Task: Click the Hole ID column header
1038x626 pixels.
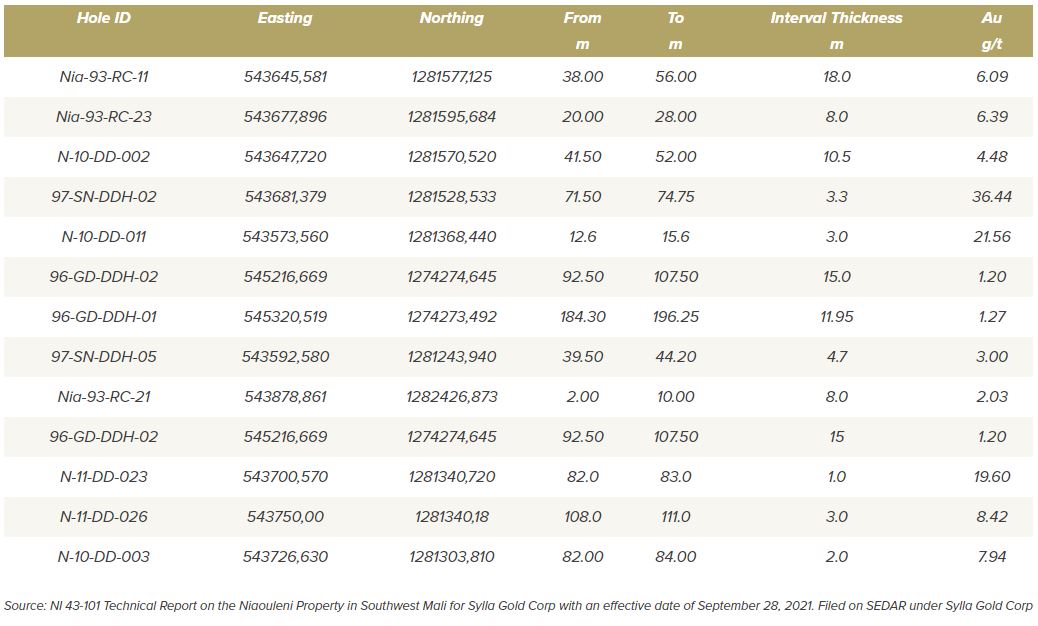Action: pos(104,18)
